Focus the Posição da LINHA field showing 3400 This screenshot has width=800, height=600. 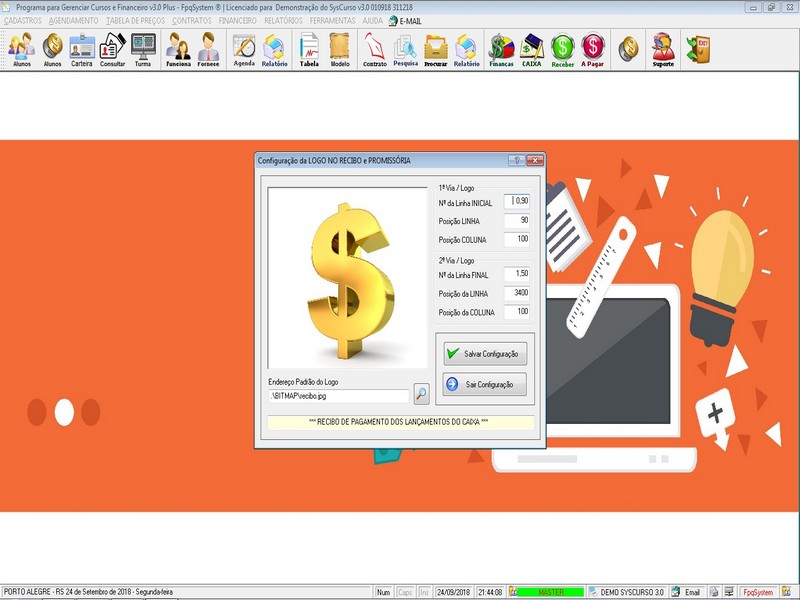517,293
